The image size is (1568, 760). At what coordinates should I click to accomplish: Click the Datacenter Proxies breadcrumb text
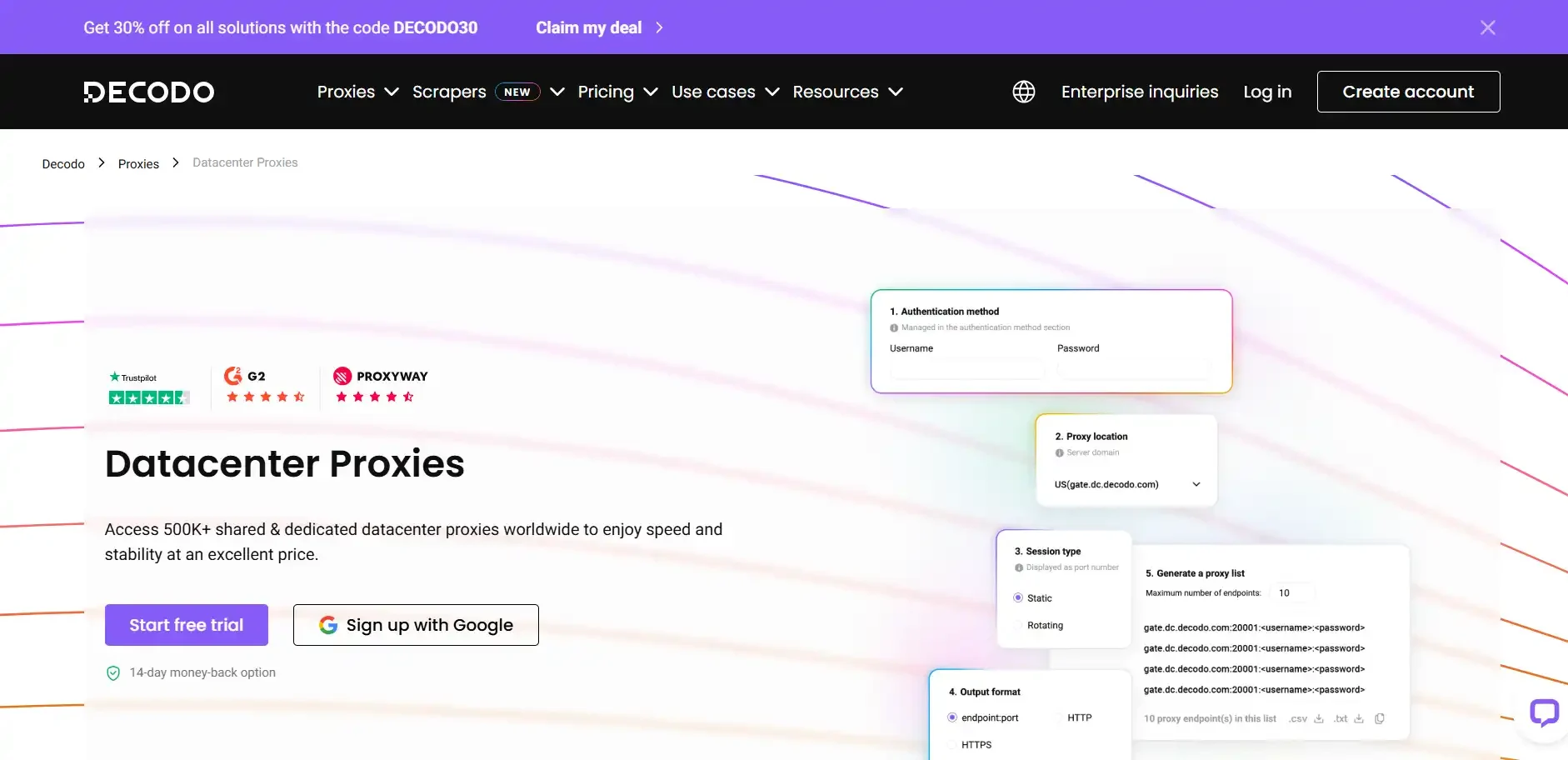tap(245, 162)
